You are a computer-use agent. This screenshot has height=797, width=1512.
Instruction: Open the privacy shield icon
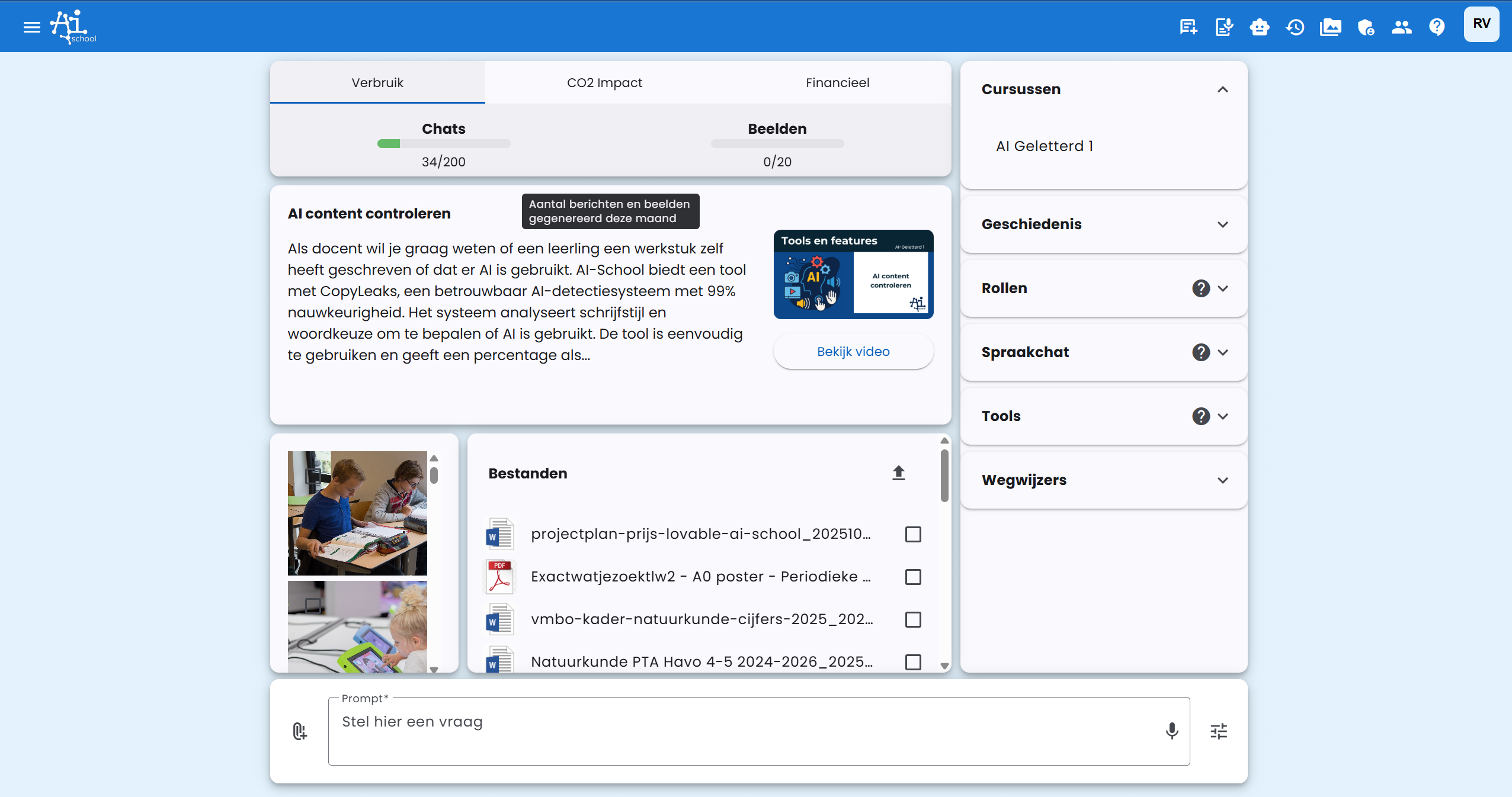1366,27
